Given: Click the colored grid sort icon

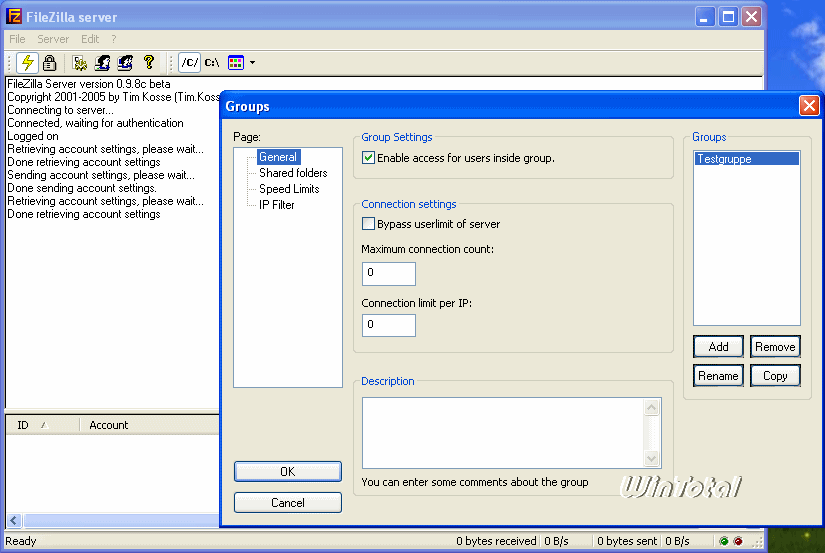Looking at the screenshot, I should (236, 63).
